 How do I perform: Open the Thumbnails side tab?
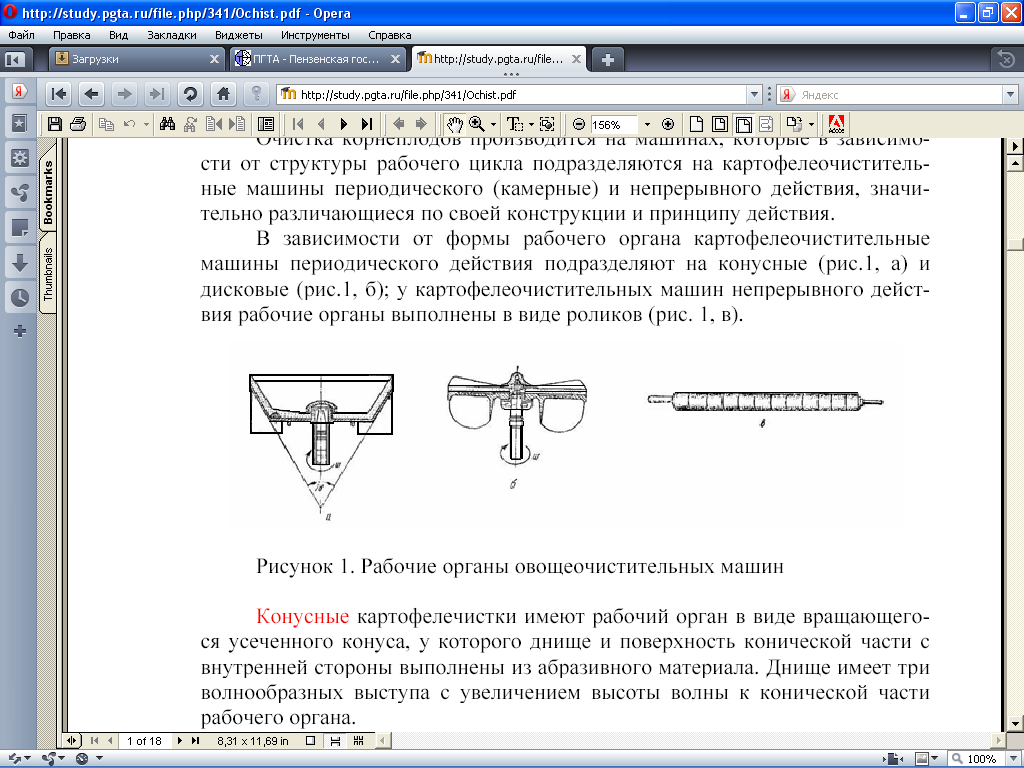pos(48,275)
